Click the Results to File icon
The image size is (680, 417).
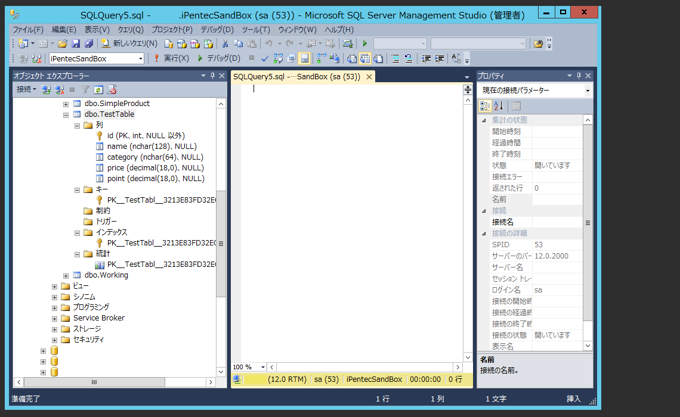[x=379, y=59]
